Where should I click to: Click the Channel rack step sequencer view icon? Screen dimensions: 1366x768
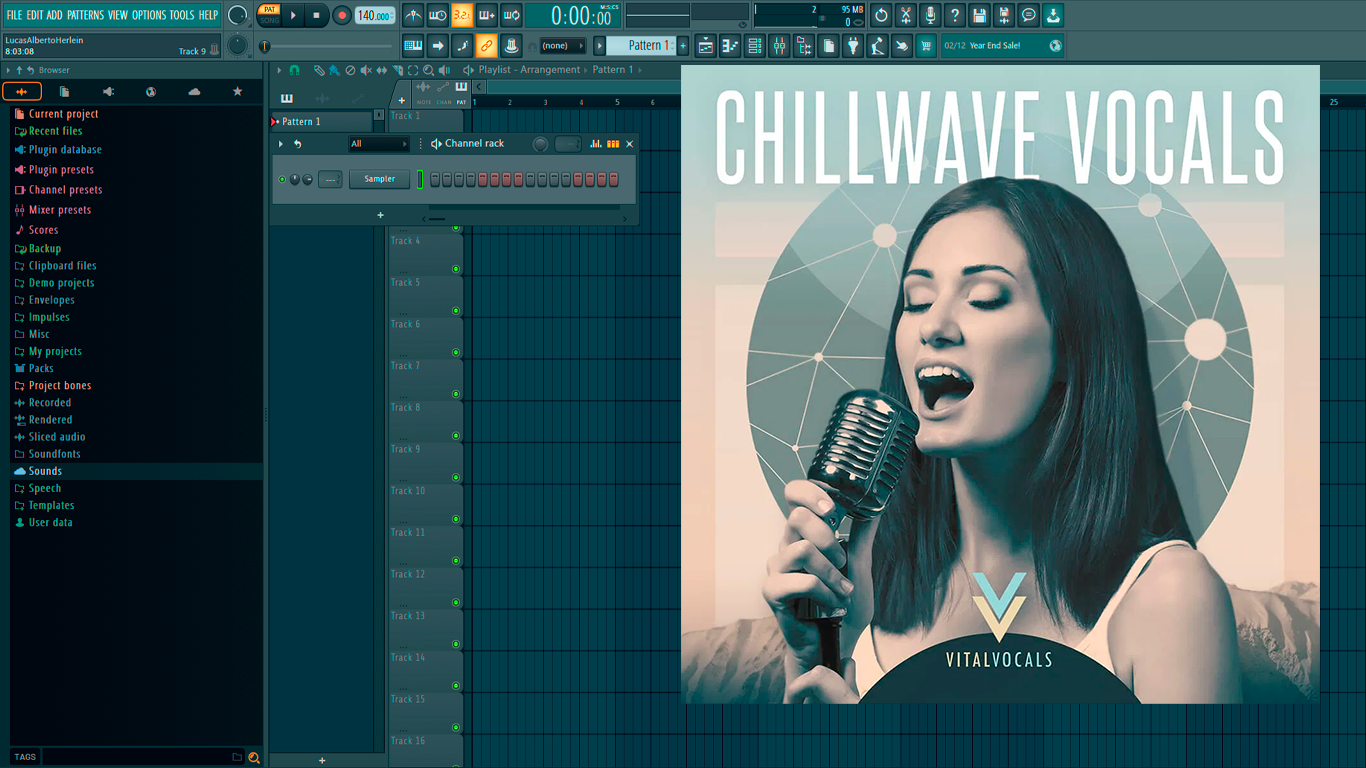click(x=613, y=144)
